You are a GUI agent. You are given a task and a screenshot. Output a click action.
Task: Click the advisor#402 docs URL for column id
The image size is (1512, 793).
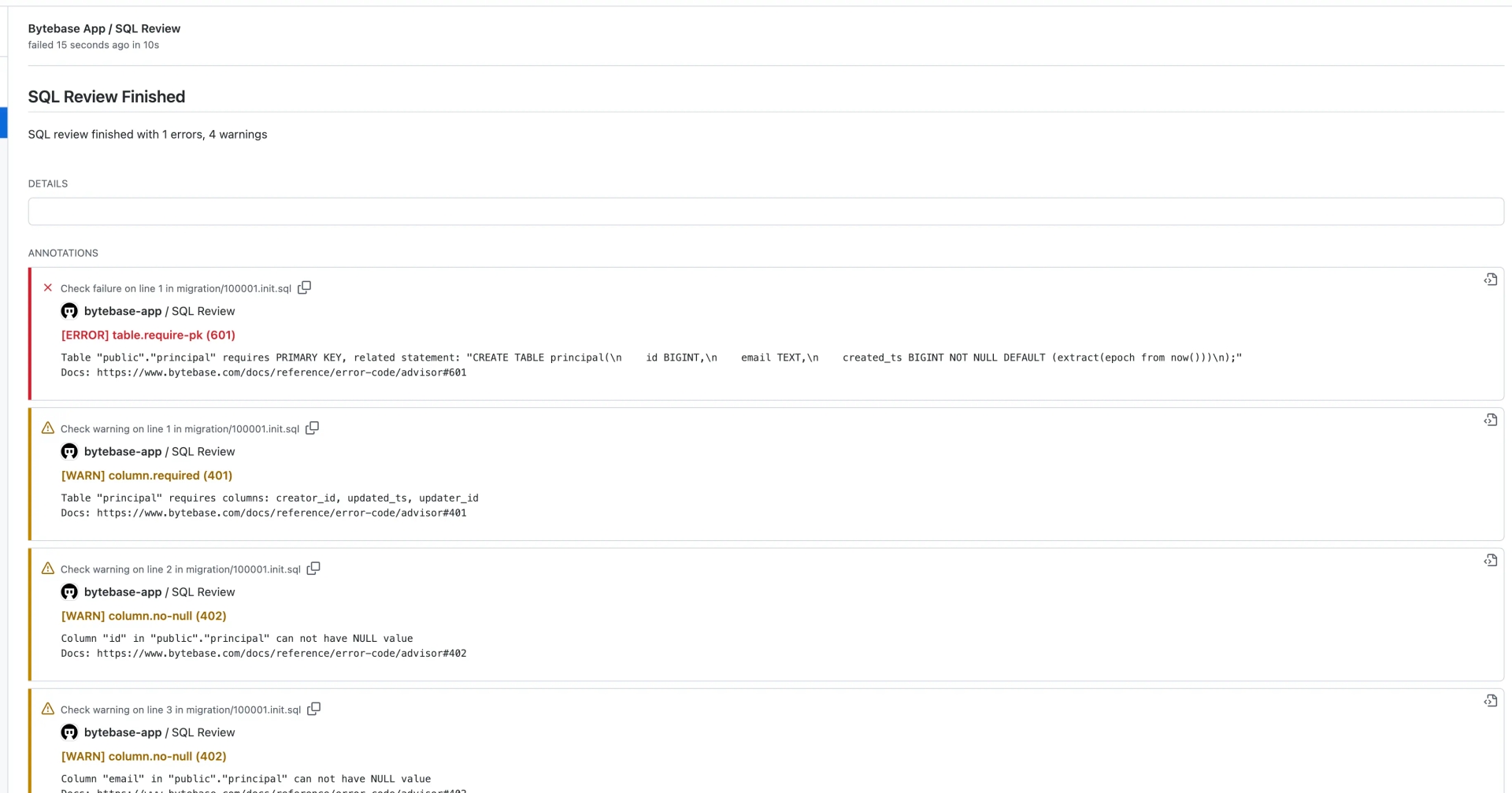pos(282,653)
